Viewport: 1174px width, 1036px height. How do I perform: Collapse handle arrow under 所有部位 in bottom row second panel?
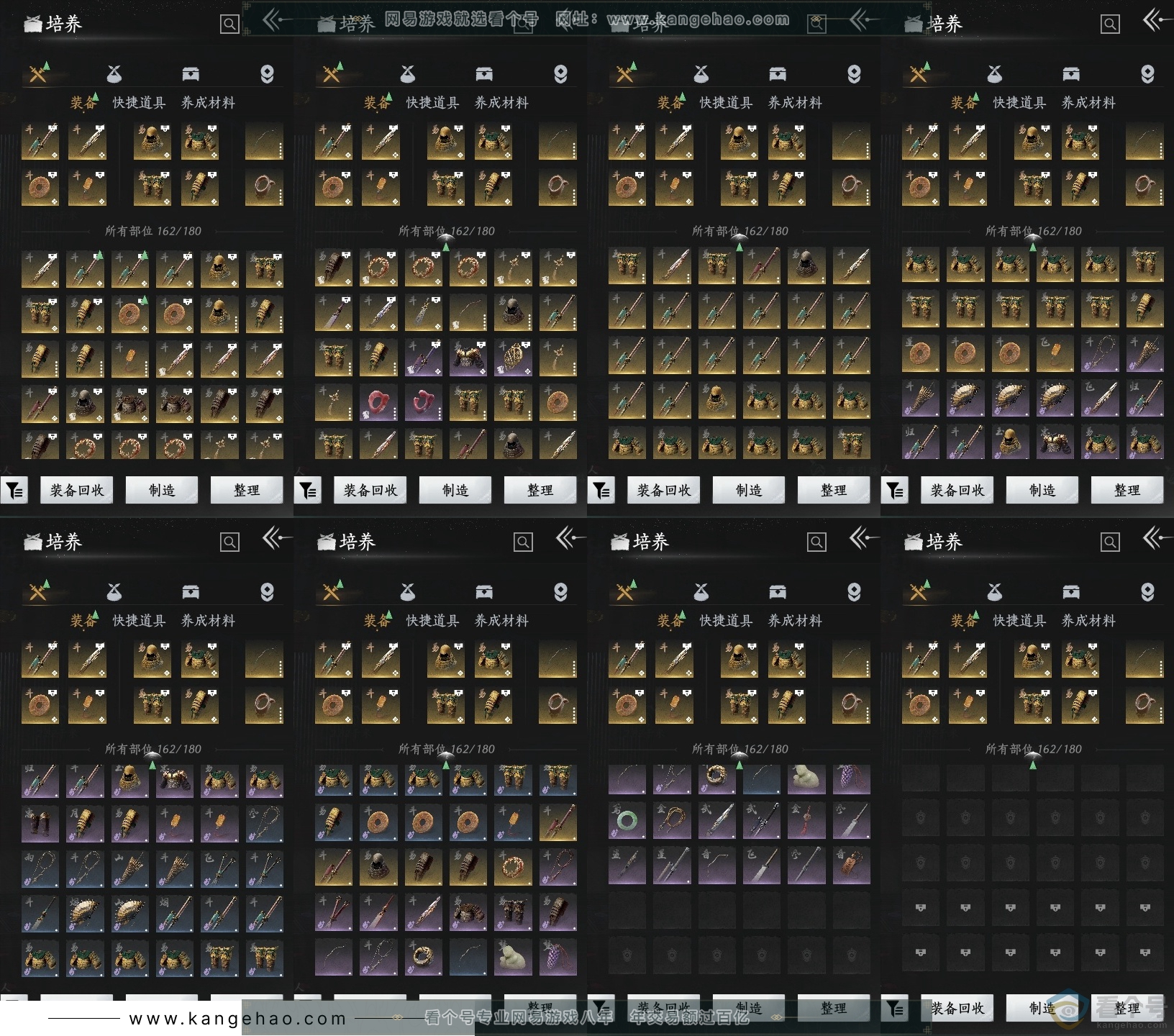[446, 760]
